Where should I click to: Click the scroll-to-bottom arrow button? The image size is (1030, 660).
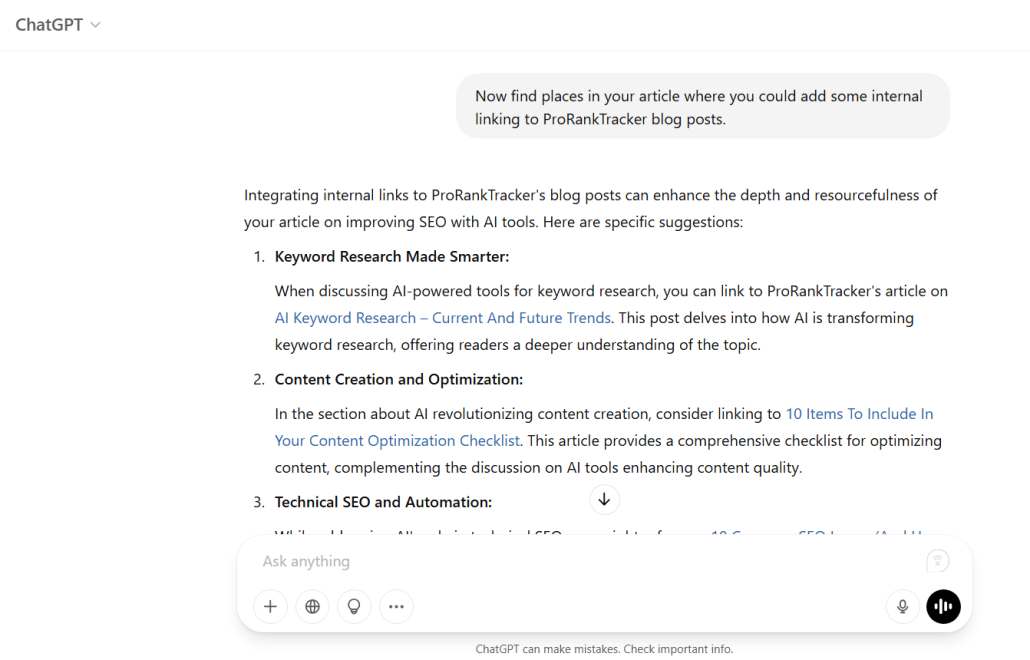pos(604,500)
